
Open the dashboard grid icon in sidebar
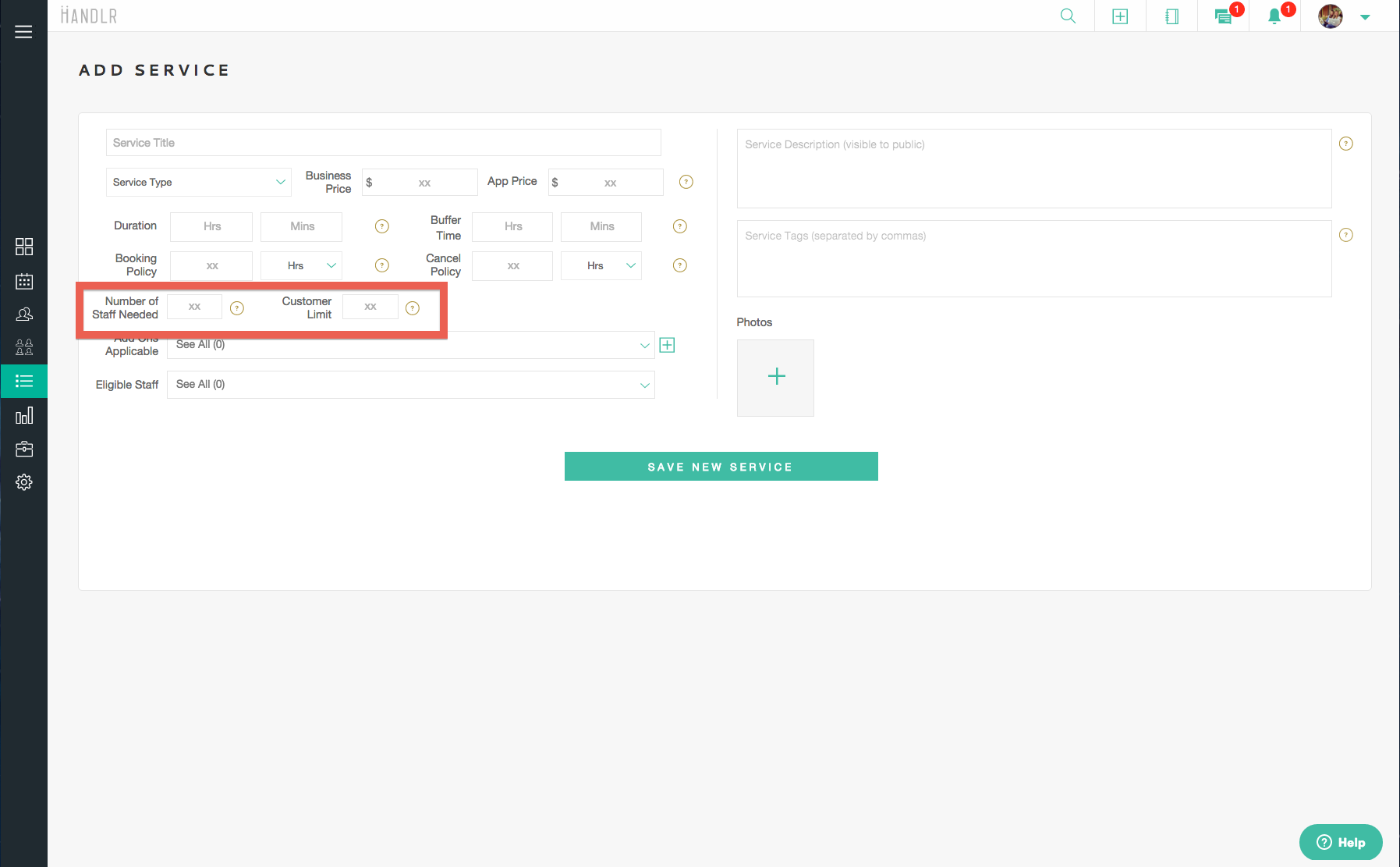(x=24, y=247)
